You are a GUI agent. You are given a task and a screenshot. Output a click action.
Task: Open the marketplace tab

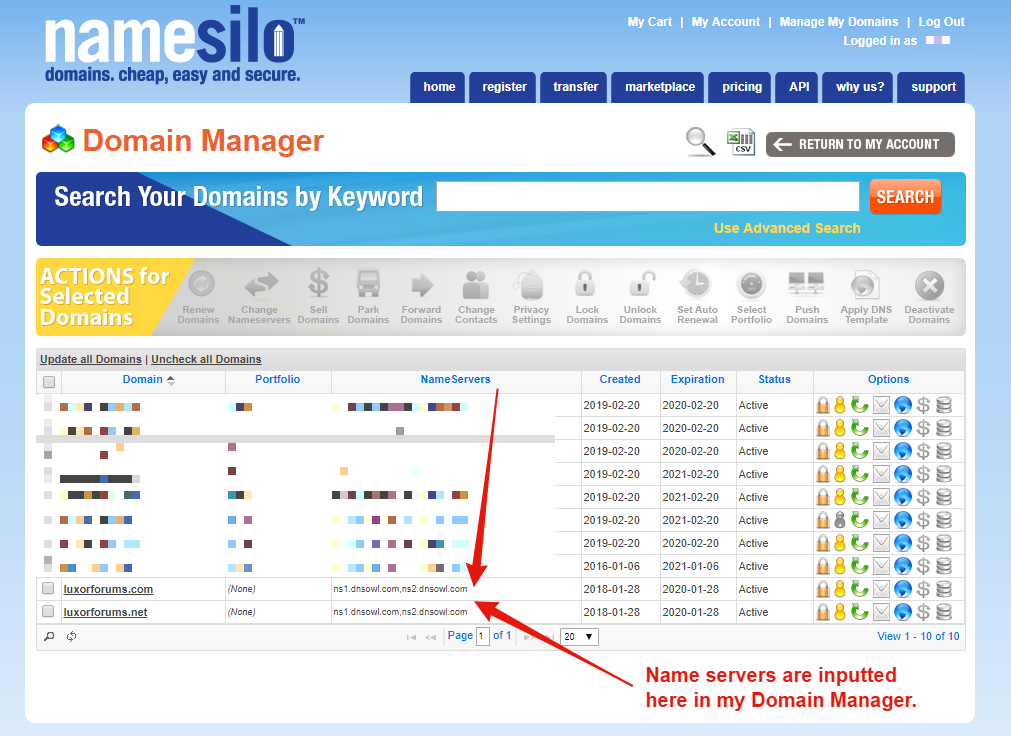pos(660,87)
